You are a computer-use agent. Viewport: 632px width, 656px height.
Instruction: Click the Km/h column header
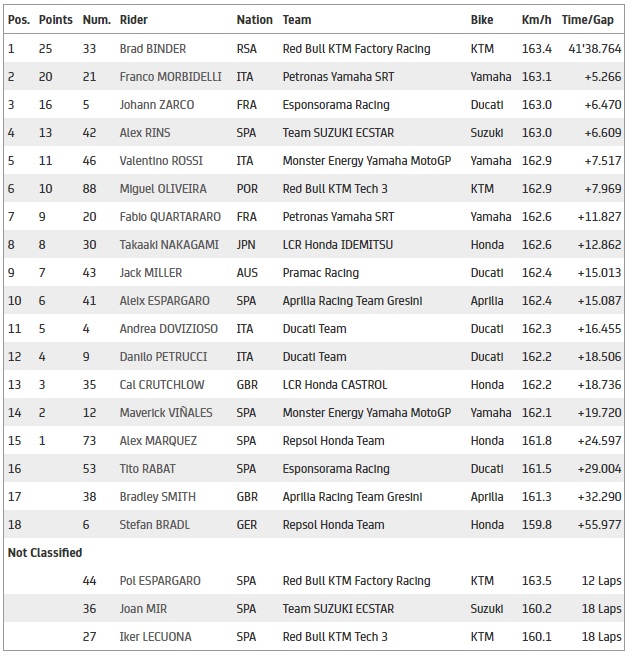click(x=536, y=19)
